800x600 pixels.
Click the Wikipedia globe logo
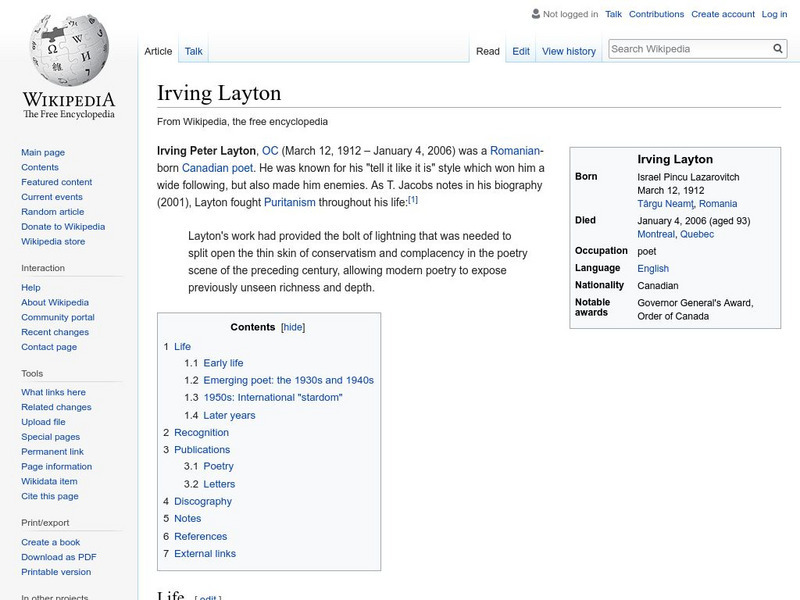click(68, 50)
